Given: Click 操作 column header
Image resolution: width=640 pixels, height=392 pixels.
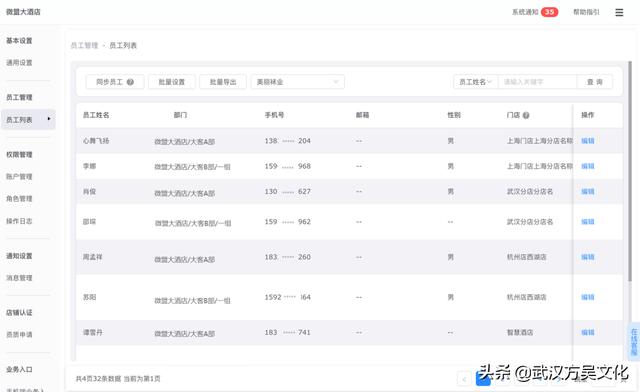Looking at the screenshot, I should tap(588, 115).
